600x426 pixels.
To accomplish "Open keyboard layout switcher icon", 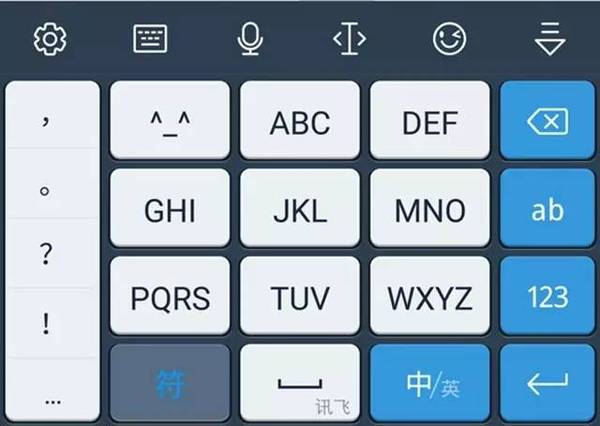I will tap(150, 38).
